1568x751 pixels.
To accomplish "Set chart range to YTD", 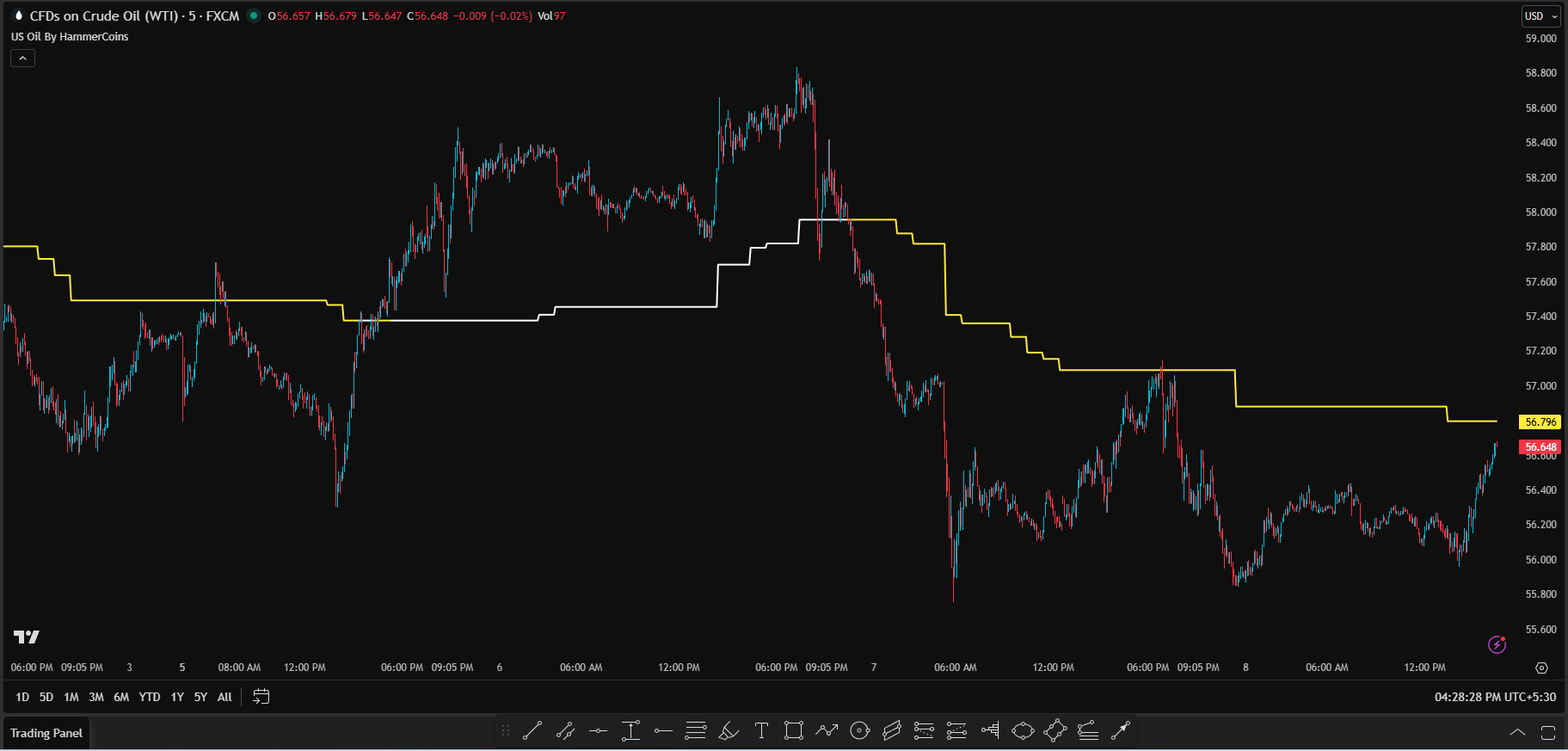I will 150,697.
